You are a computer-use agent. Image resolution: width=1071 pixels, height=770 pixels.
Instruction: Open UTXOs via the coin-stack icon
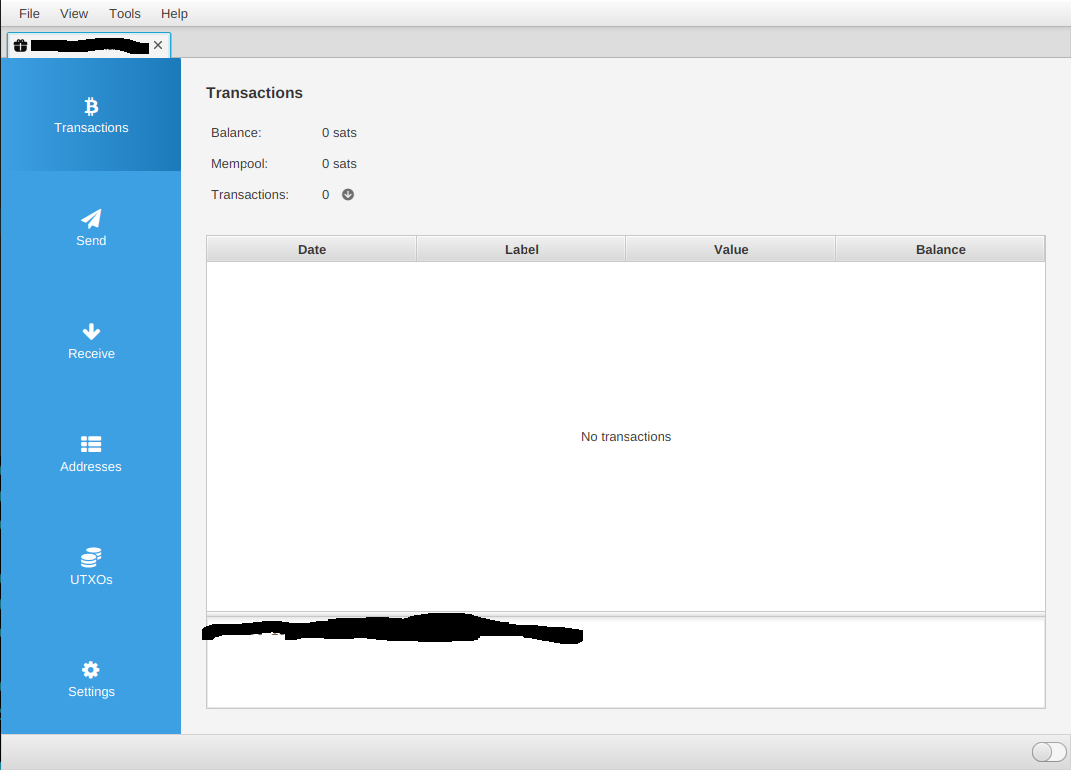91,557
